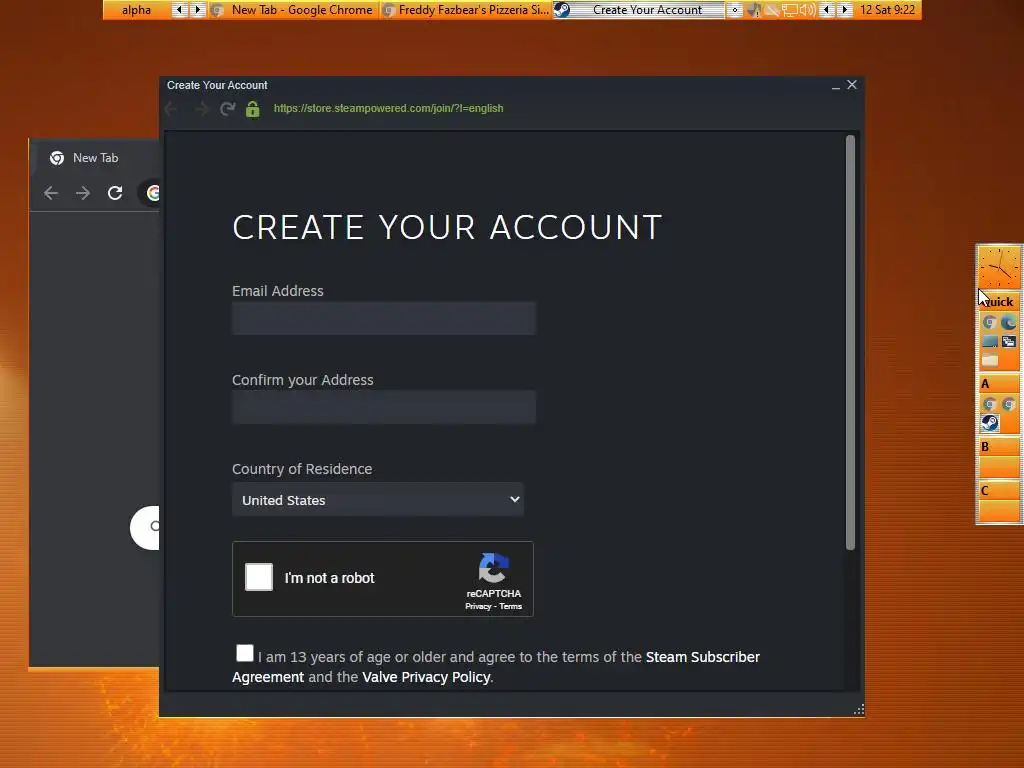
Task: Launch Edge from the Quick panel
Action: coord(1008,323)
